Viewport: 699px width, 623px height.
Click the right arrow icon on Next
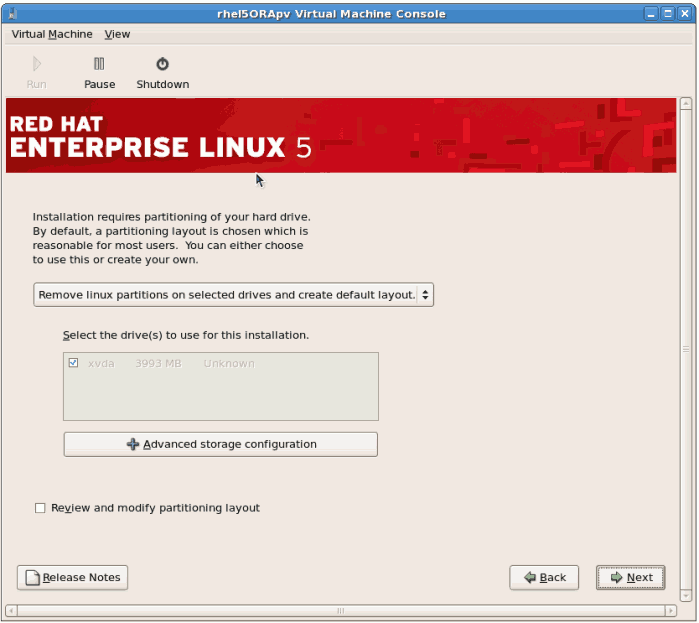[x=617, y=577]
